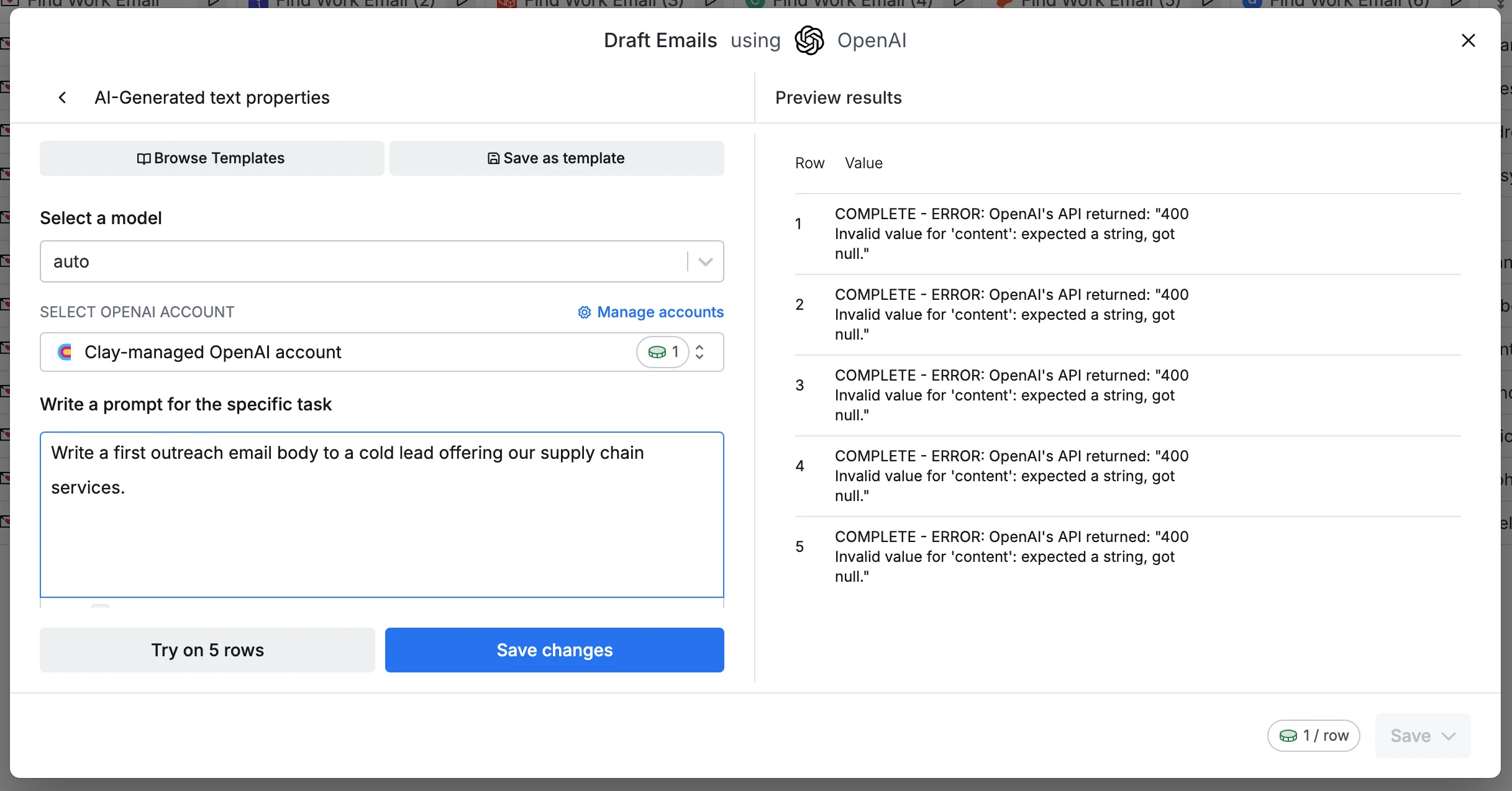This screenshot has width=1512, height=791.
Task: Click the credit coin badge in the account field
Action: (662, 352)
